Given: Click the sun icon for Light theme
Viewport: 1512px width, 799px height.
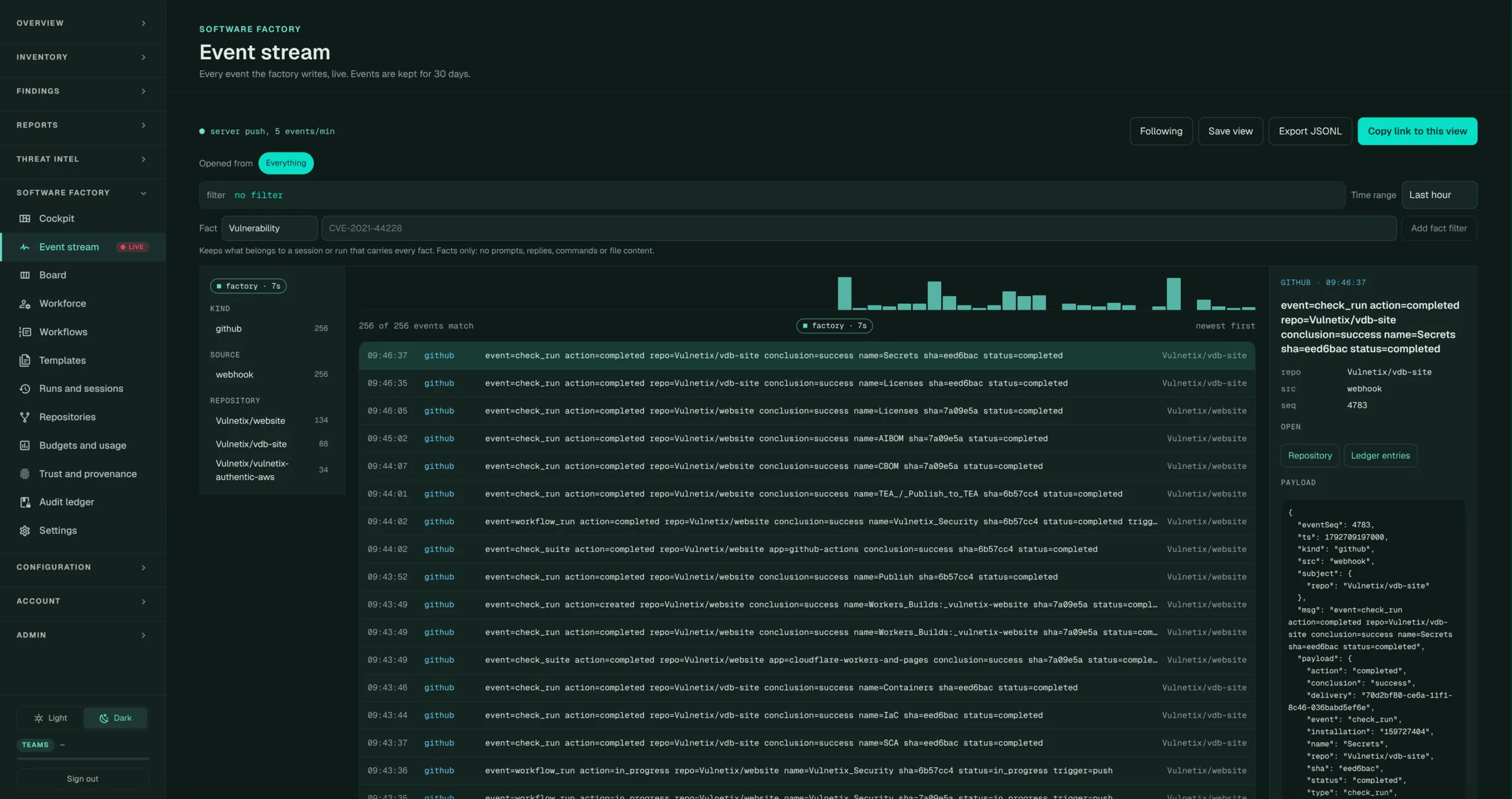Looking at the screenshot, I should (x=38, y=718).
